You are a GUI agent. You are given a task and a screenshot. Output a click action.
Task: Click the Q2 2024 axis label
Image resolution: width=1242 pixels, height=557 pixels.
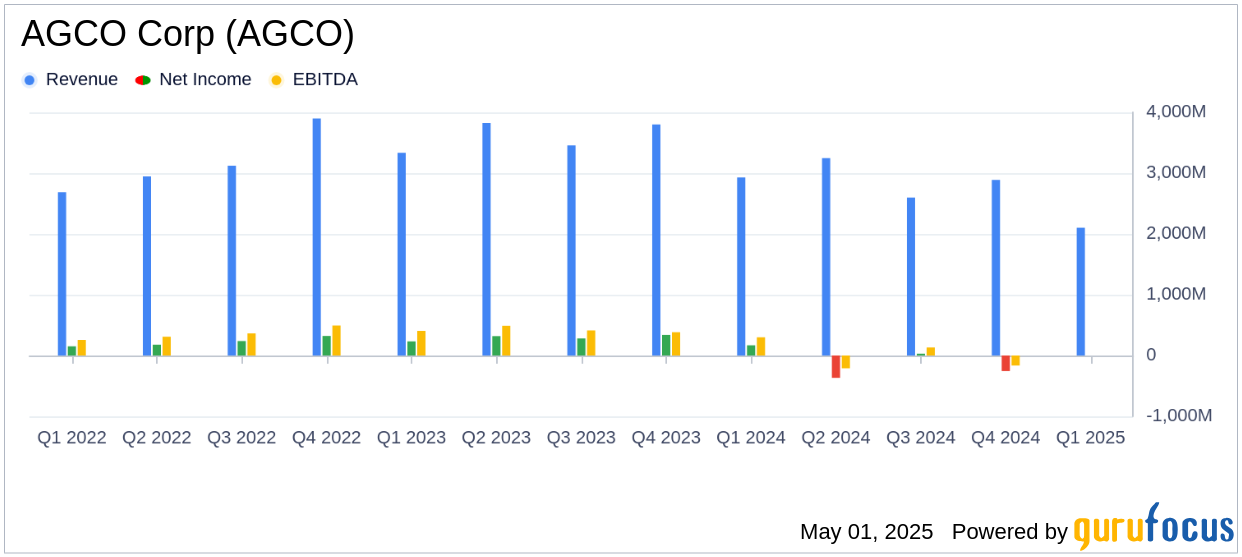point(836,438)
